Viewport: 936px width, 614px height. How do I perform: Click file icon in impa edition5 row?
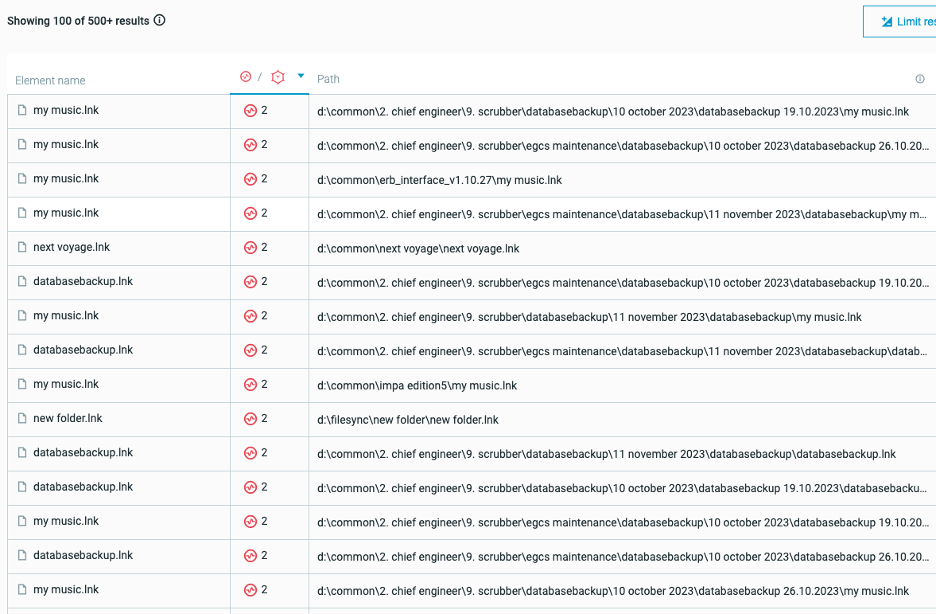tap(22, 384)
